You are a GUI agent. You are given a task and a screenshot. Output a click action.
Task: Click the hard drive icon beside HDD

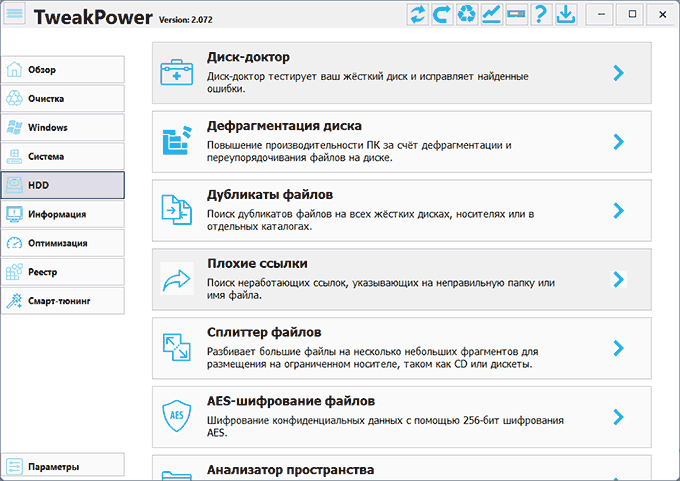point(14,185)
